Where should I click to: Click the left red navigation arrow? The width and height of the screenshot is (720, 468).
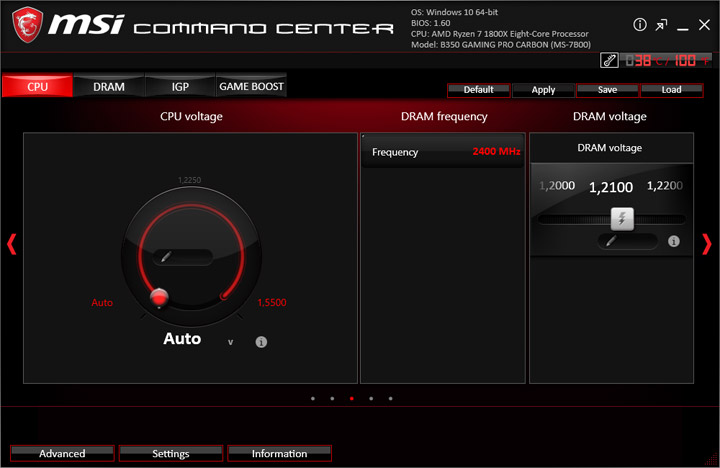[x=12, y=244]
